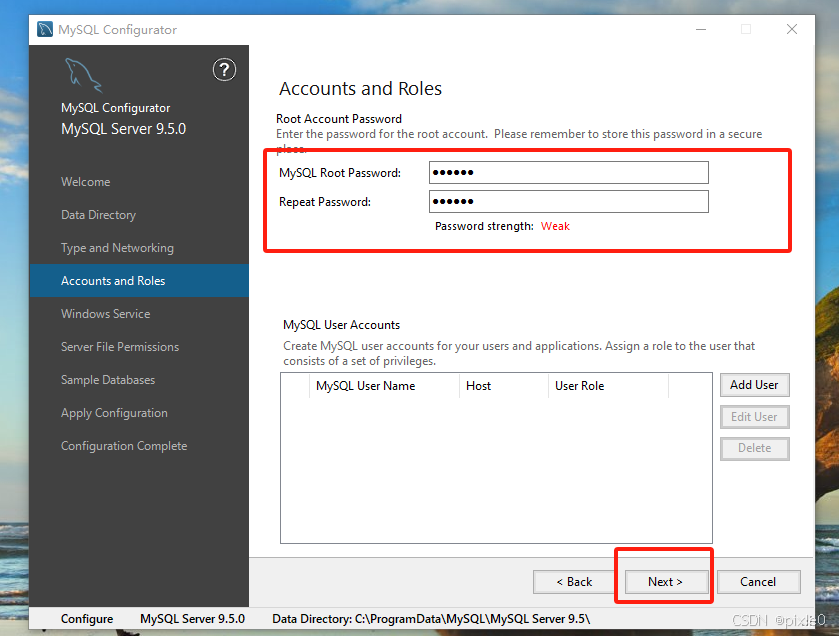The width and height of the screenshot is (839, 636).
Task: Click the red Weak password strength text
Action: pyautogui.click(x=555, y=226)
